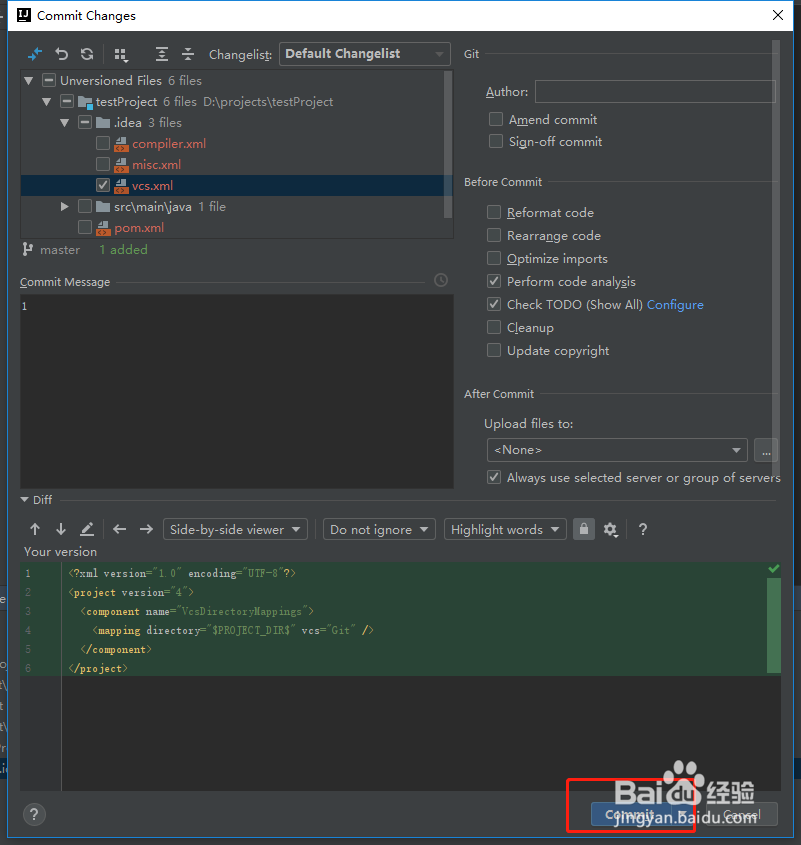Click the Show Diff icon in toolbar
The height and width of the screenshot is (845, 801).
pos(34,54)
